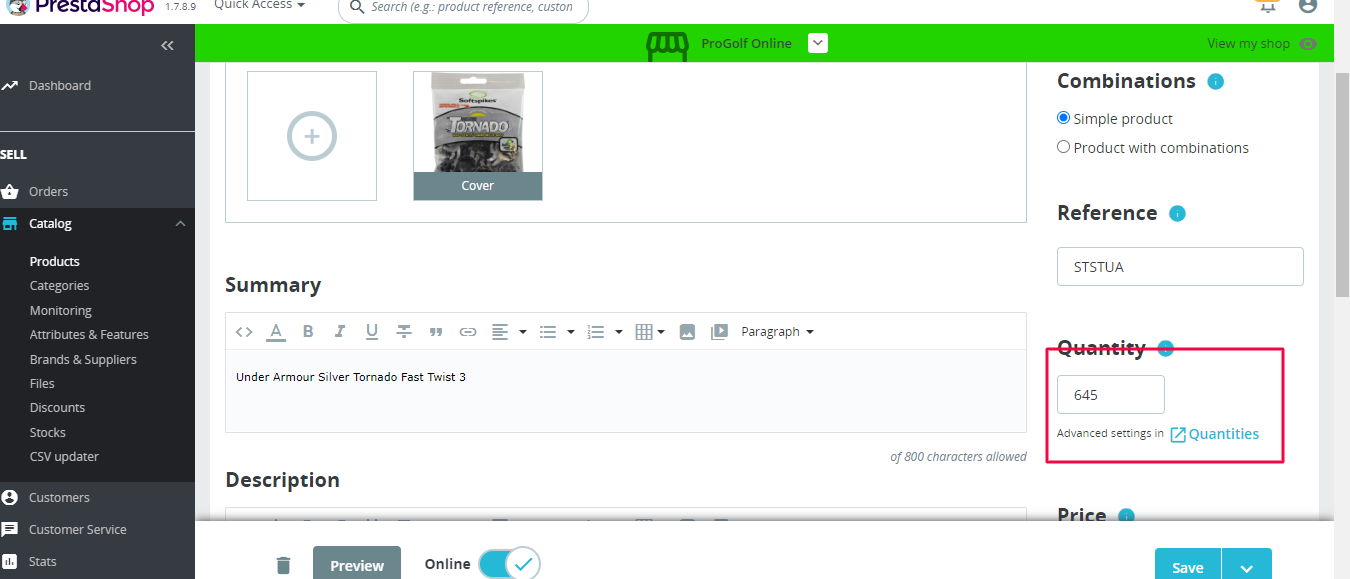Viewport: 1350px width, 579px height.
Task: Open Save options dropdown arrow
Action: [1246, 565]
